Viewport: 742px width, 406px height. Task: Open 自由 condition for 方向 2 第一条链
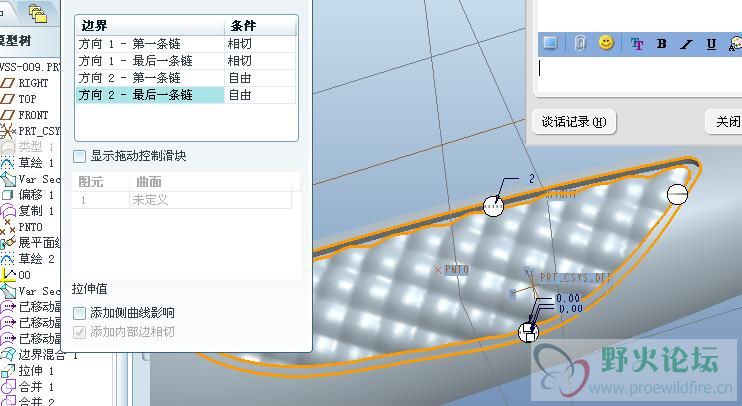(x=260, y=78)
